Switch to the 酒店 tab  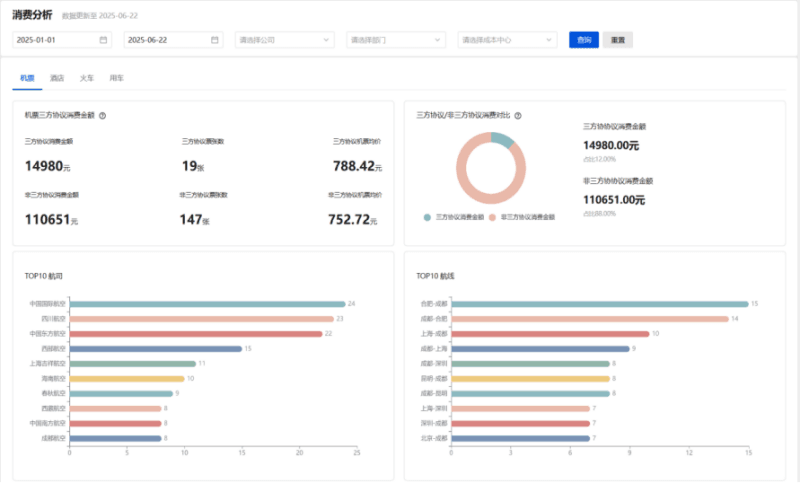point(57,77)
